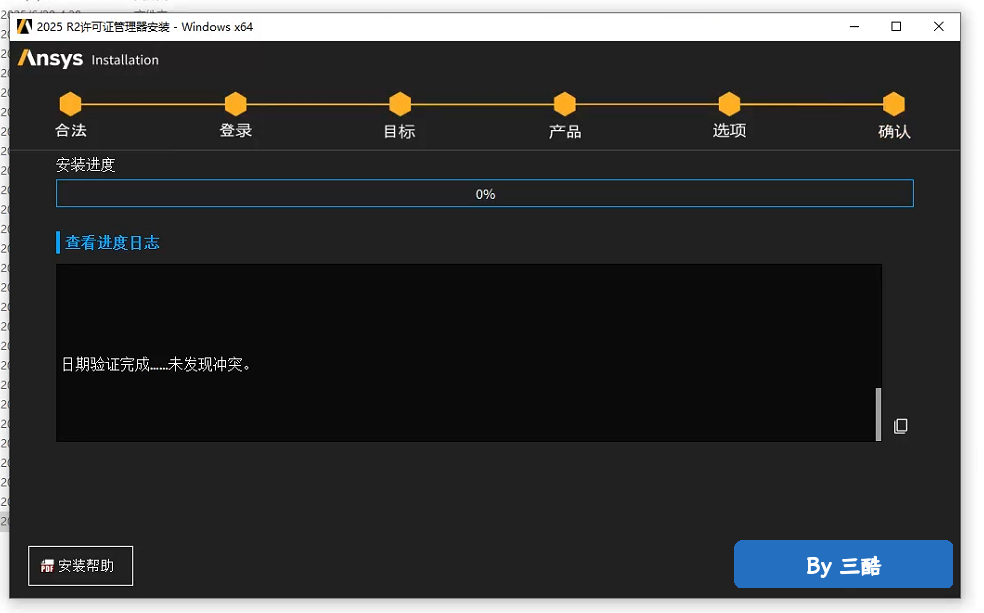Click the log line 日期验证完成……未发现冲突。
This screenshot has width=984, height=613.
click(x=156, y=365)
